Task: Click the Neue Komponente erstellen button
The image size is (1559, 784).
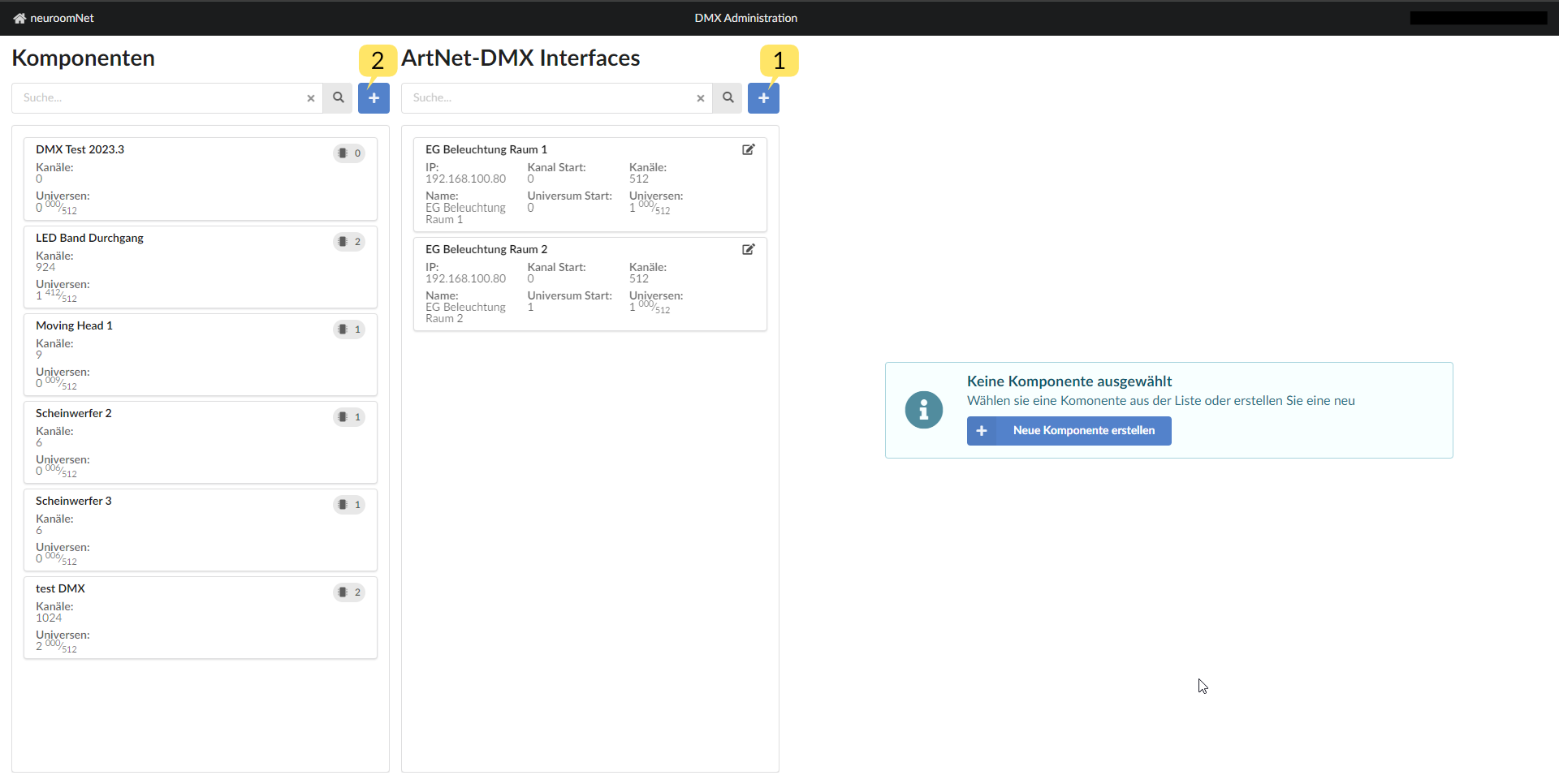Action: 1069,430
